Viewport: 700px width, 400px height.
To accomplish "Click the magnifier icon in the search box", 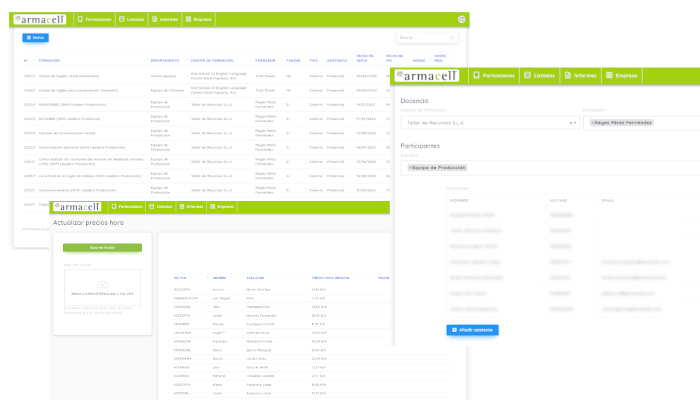I will (x=452, y=38).
